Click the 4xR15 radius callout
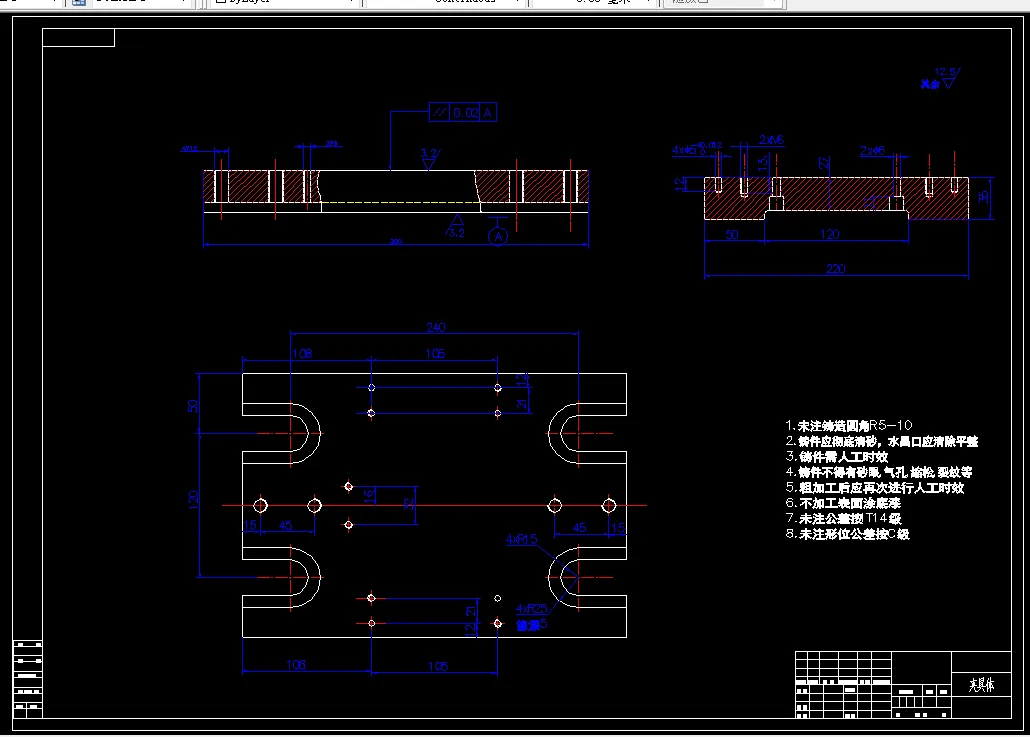 tap(522, 539)
